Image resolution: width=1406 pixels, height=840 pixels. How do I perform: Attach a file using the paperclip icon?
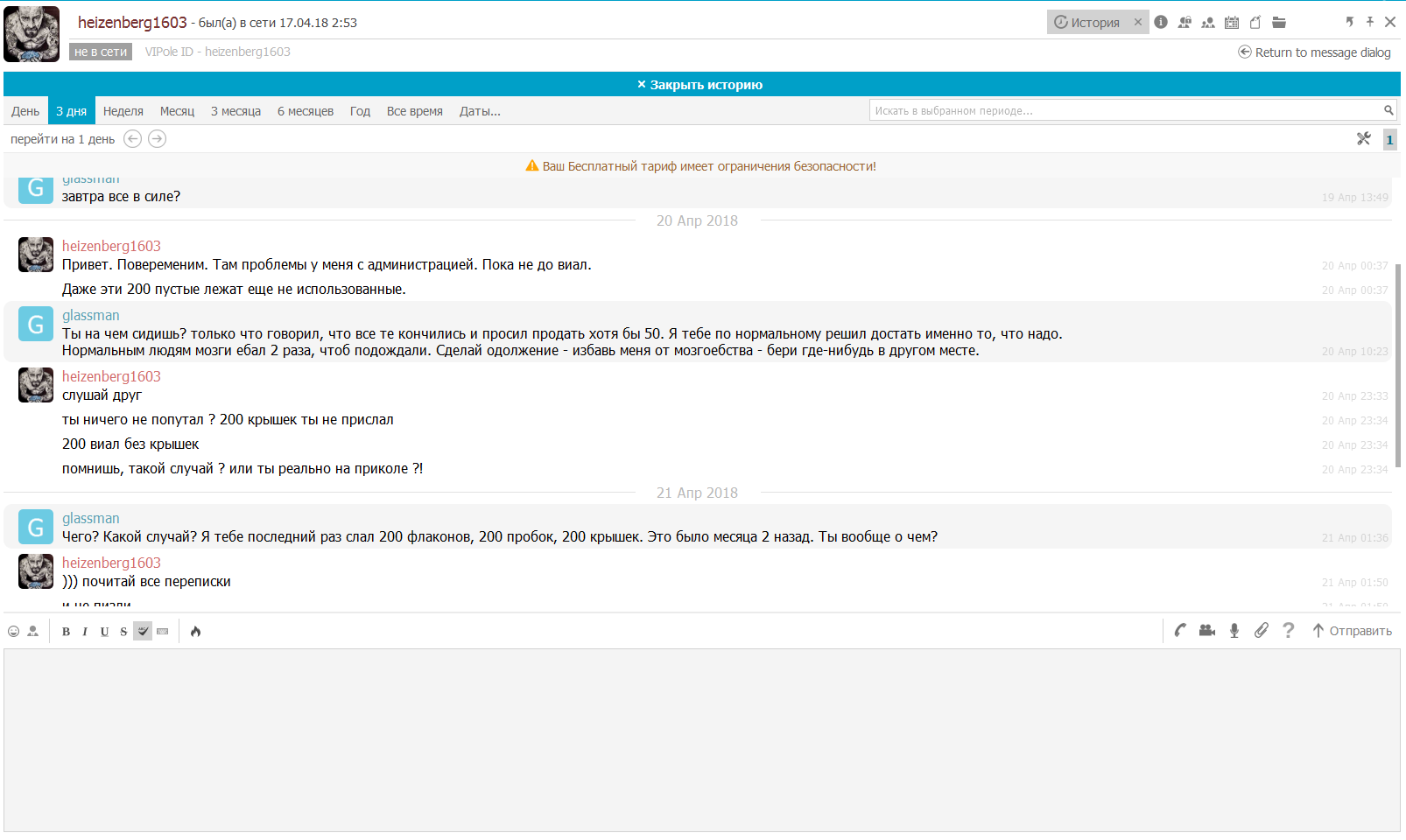1261,631
